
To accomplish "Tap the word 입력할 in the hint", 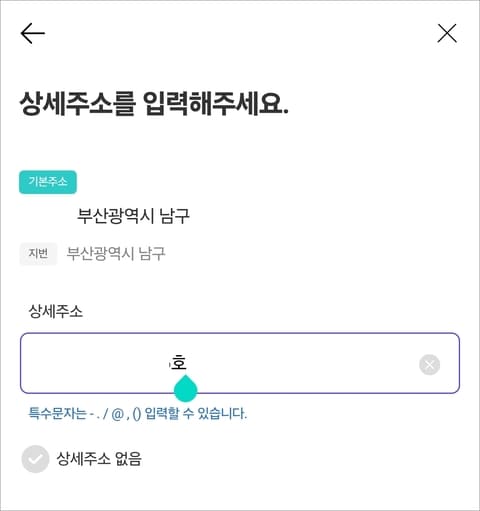I will click(x=162, y=414).
